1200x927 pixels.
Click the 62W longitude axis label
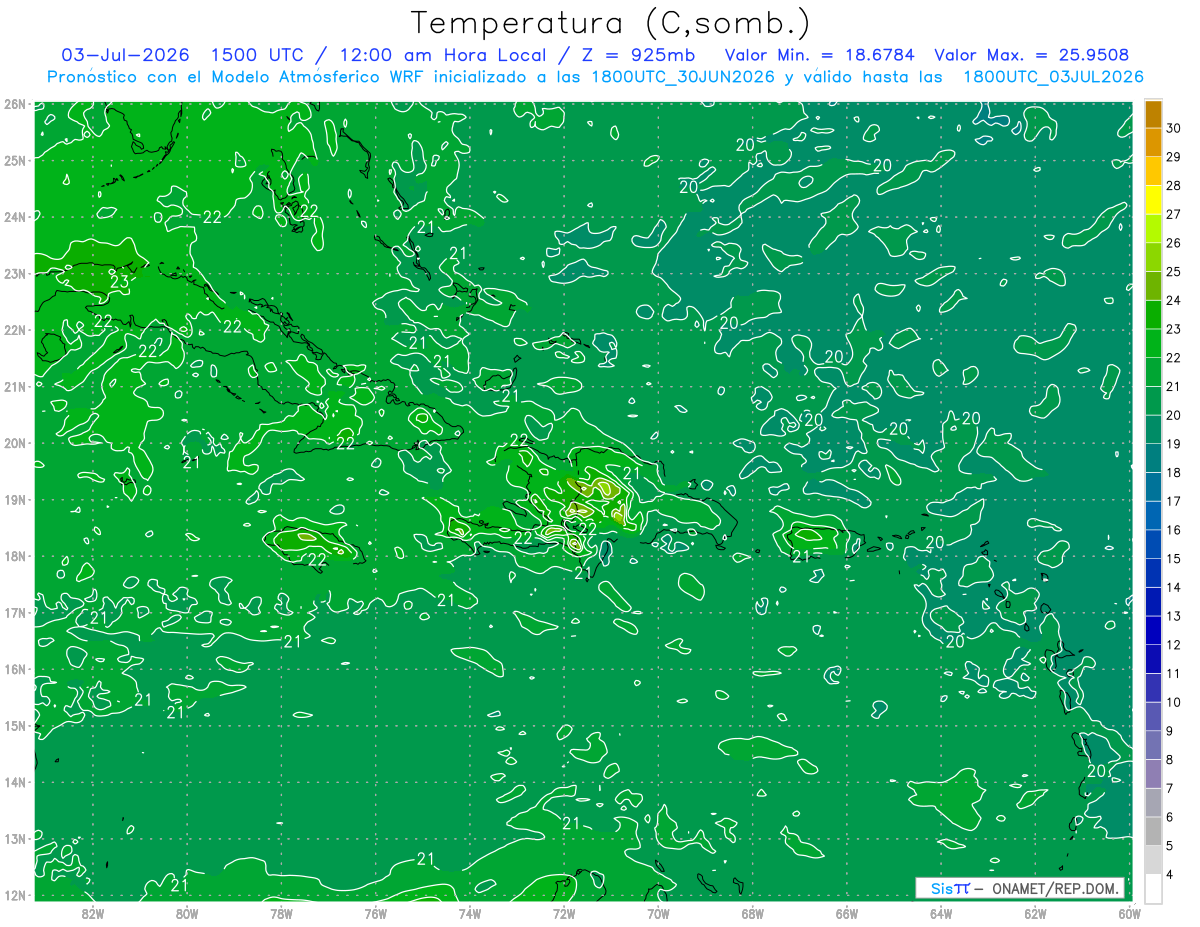(x=1035, y=913)
